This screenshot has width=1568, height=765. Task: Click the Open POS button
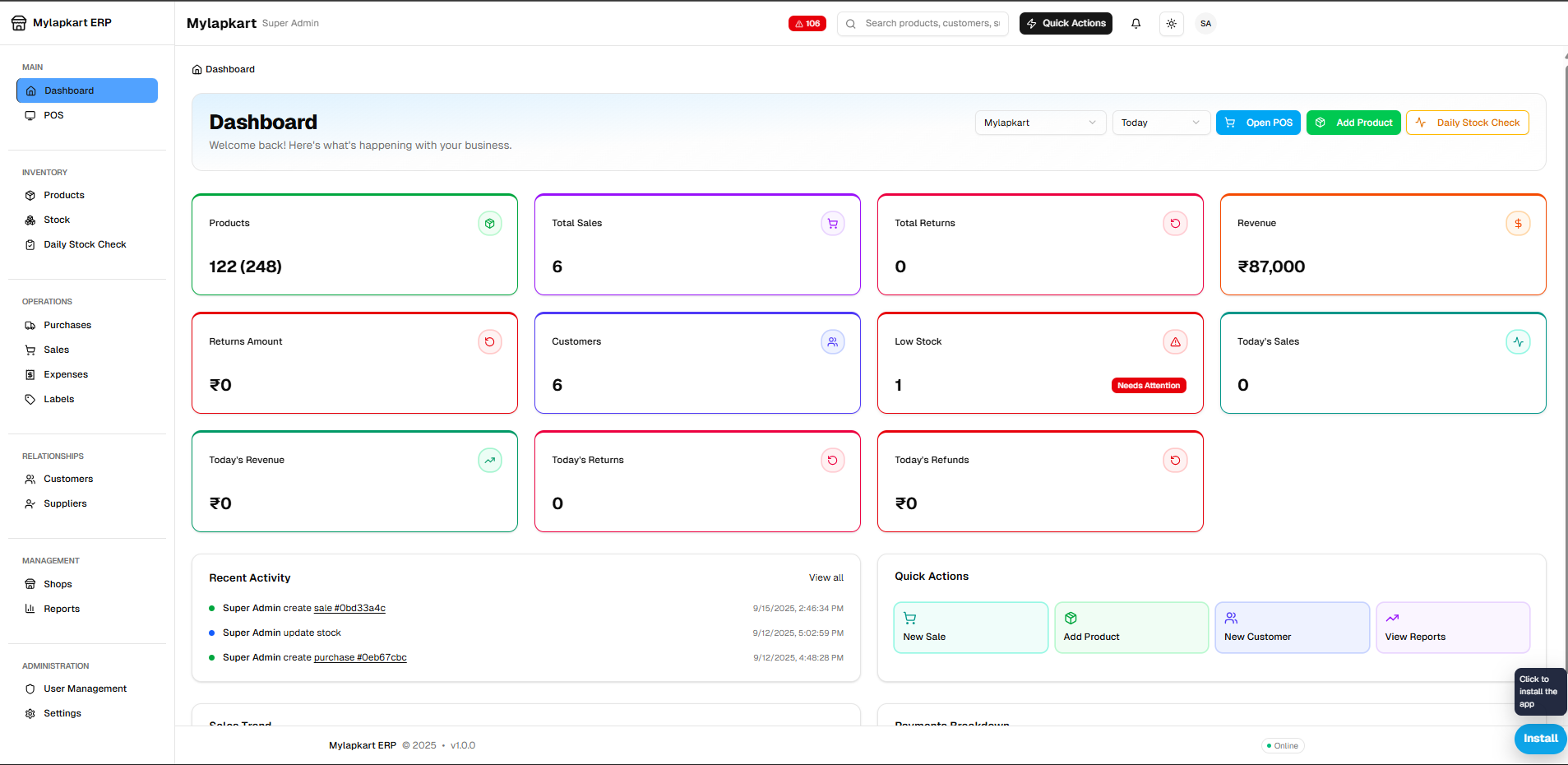coord(1258,123)
